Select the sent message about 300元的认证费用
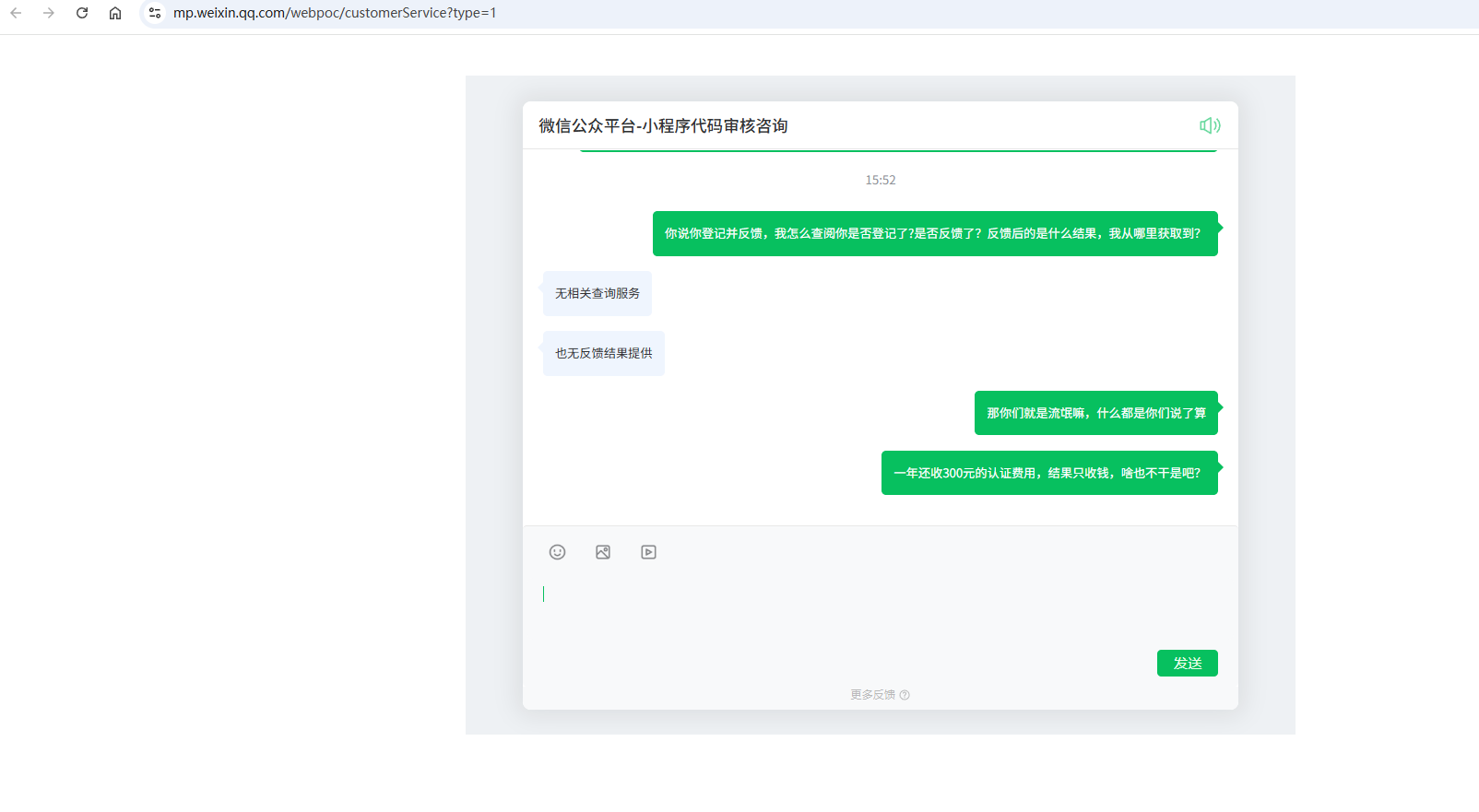Viewport: 1479px width, 812px height. click(x=1049, y=473)
